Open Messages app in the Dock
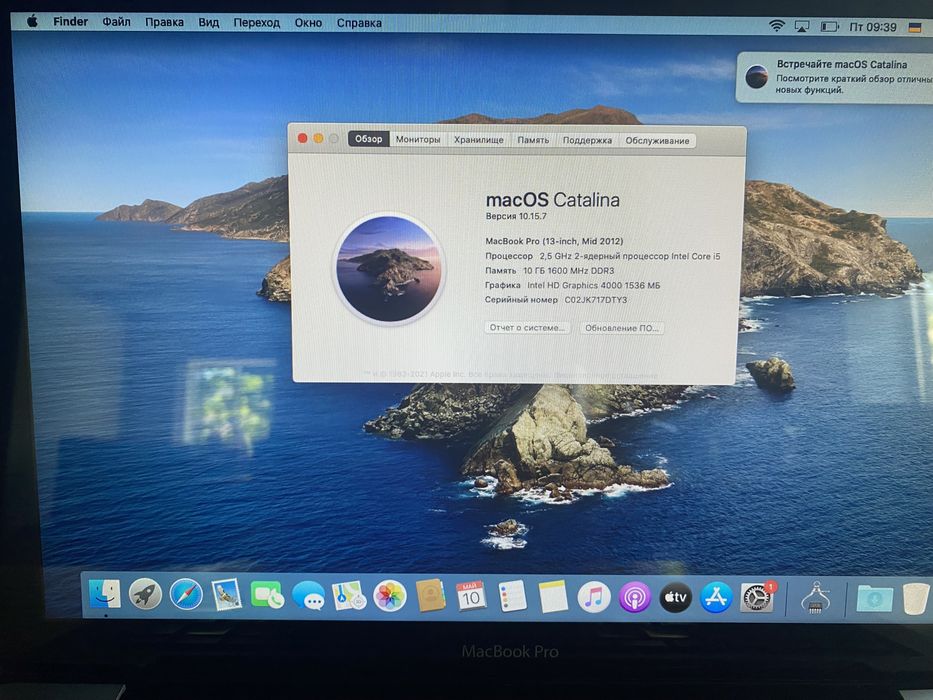 coord(308,596)
